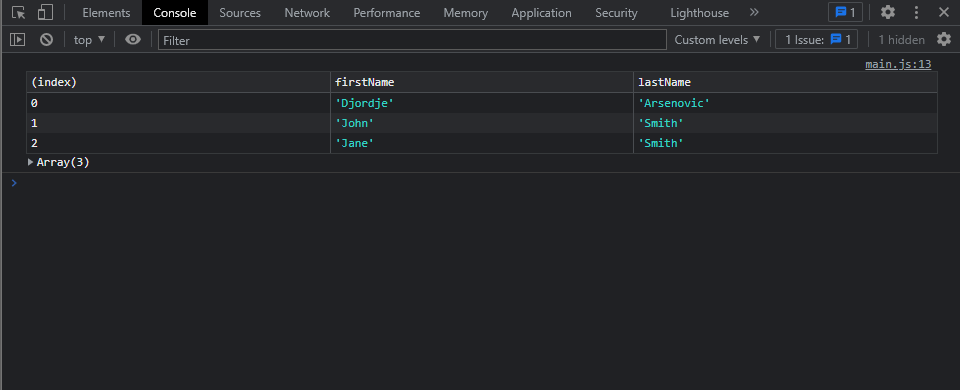Image resolution: width=960 pixels, height=390 pixels.
Task: Click the blue issues counter badge
Action: [845, 12]
